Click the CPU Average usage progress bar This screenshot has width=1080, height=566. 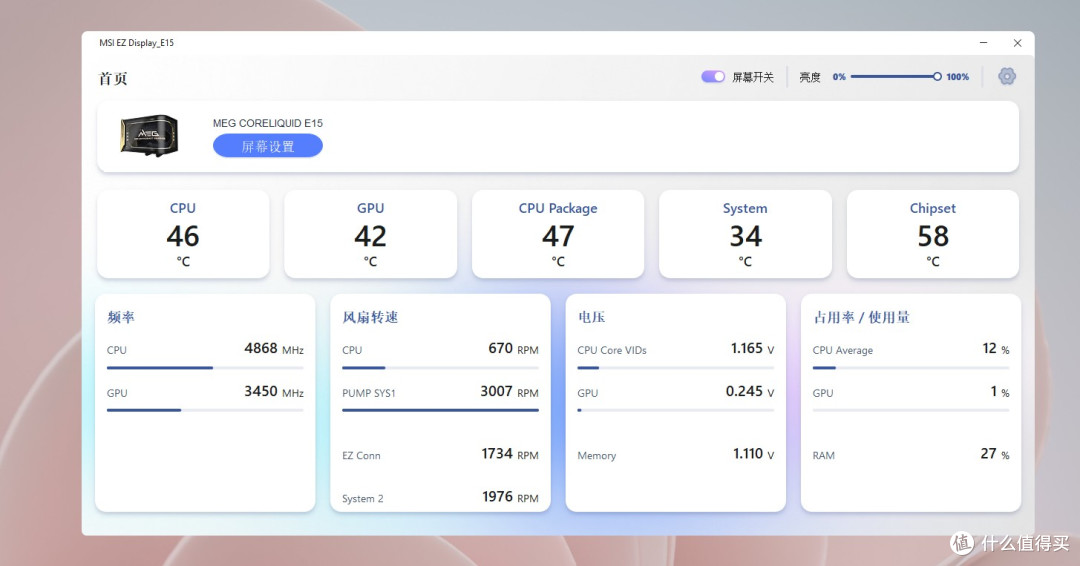click(x=911, y=368)
